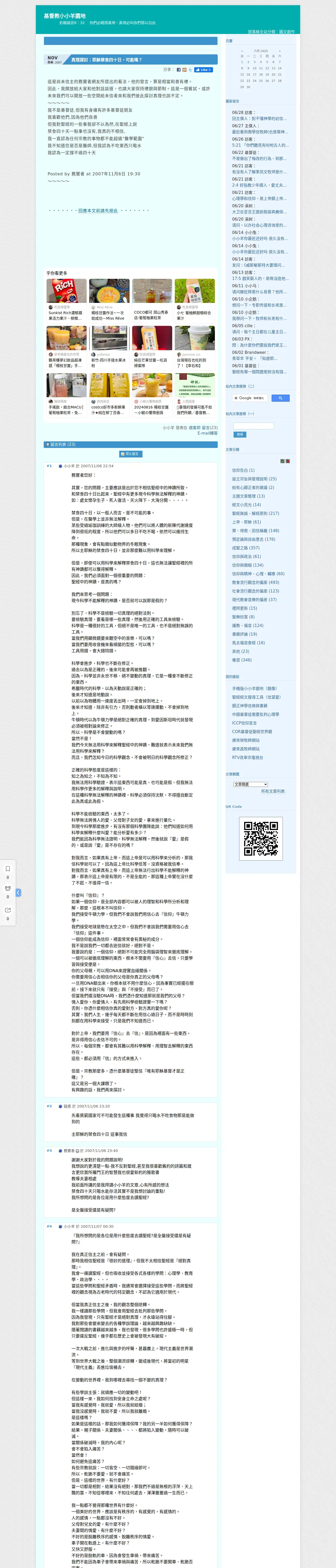Click the 搜尋 button
The width and height of the screenshot is (336, 1568).
240,435
